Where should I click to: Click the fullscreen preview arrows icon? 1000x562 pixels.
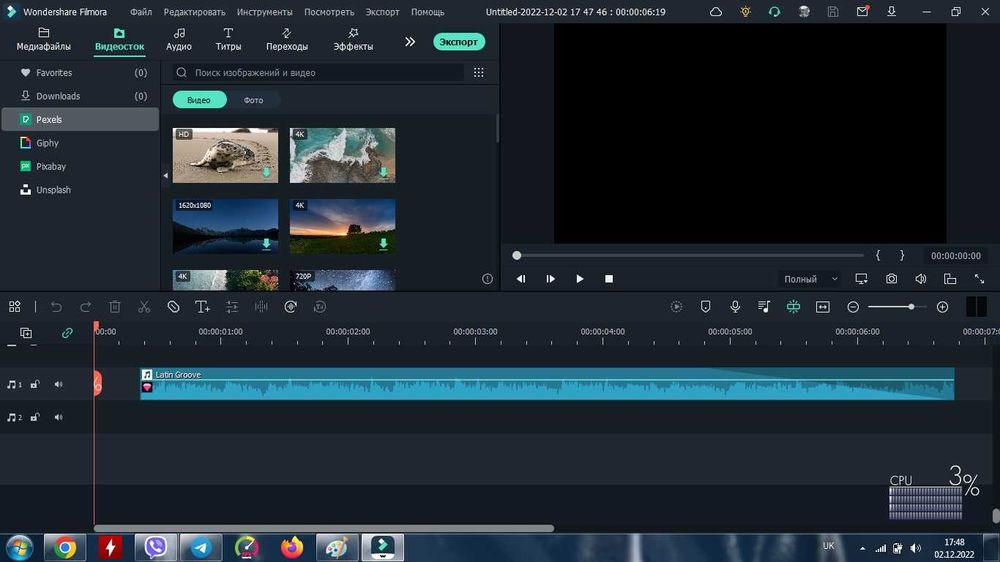tap(979, 279)
